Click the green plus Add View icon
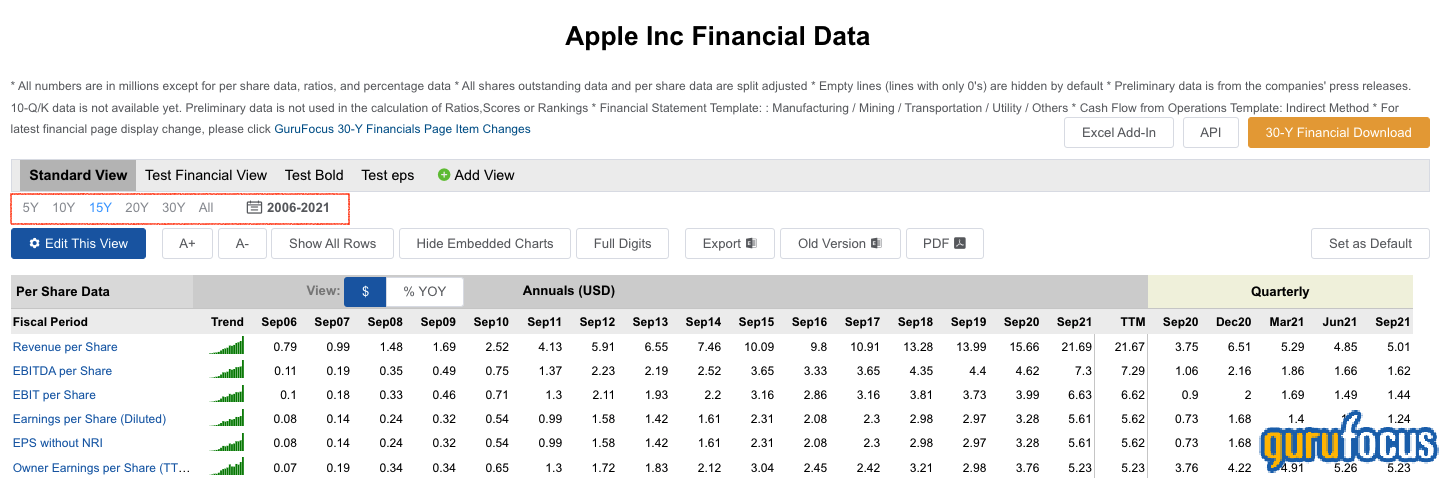The width and height of the screenshot is (1444, 478). click(444, 175)
